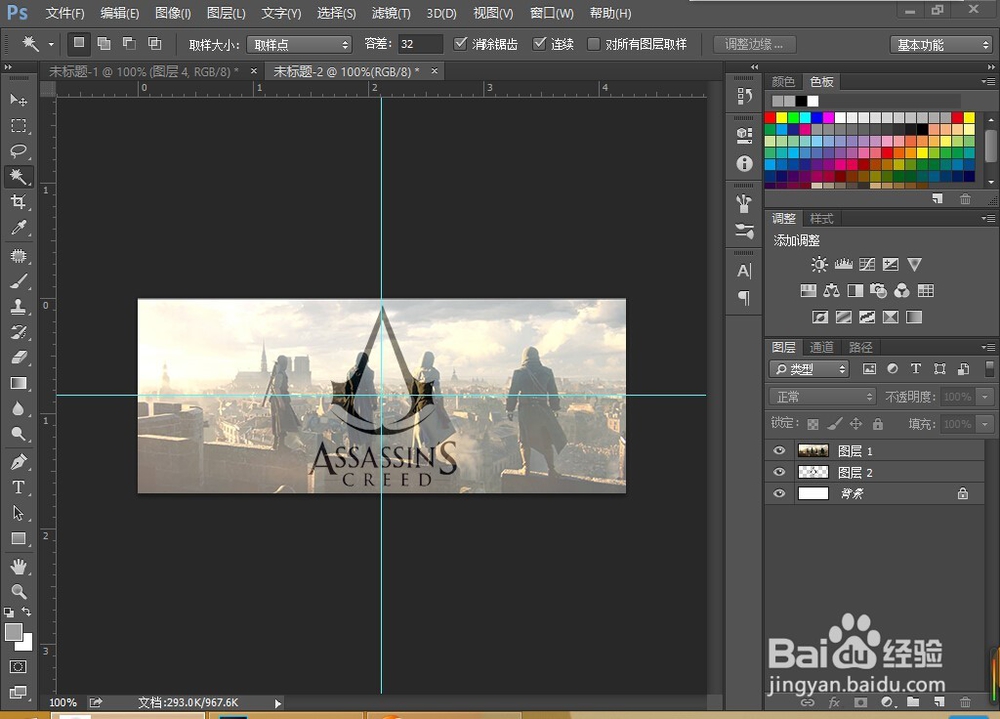The height and width of the screenshot is (719, 1000).
Task: Toggle contiguous checkbox (连续)
Action: click(x=540, y=44)
